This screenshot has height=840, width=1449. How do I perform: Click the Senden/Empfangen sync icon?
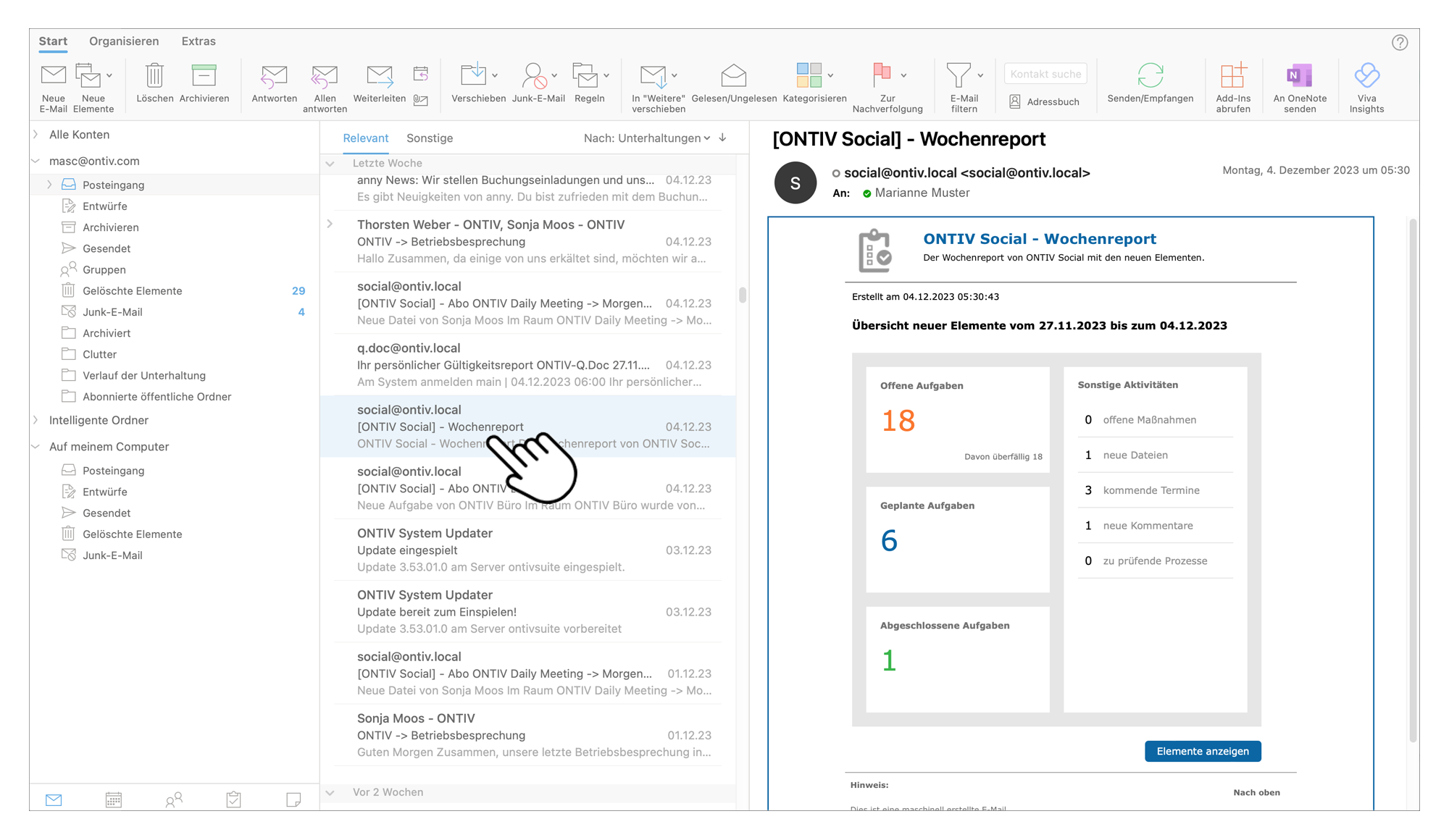pos(1151,75)
